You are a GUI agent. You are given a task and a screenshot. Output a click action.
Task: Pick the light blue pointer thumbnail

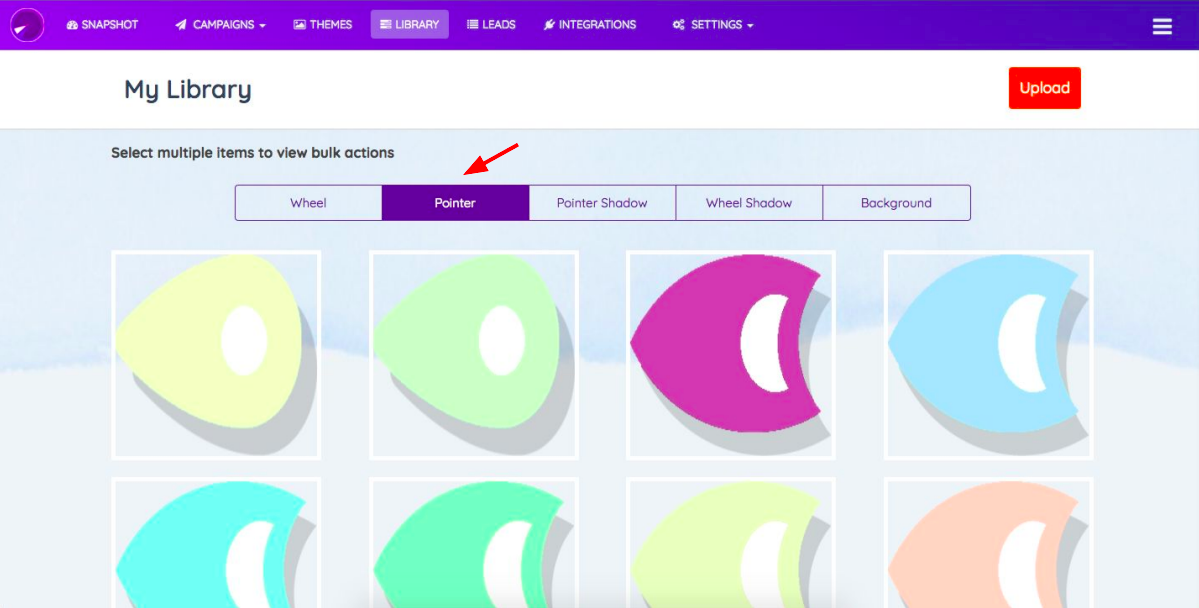(988, 355)
